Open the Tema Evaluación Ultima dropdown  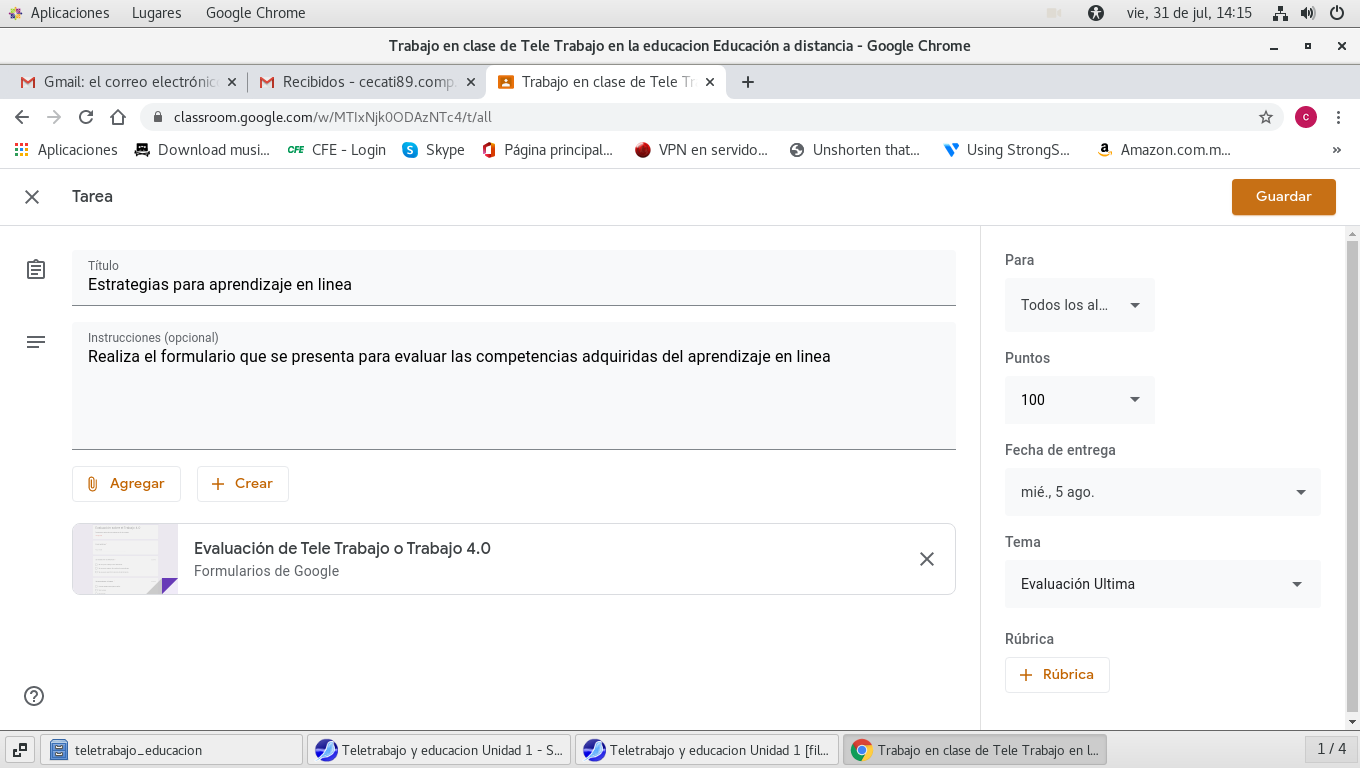1162,584
